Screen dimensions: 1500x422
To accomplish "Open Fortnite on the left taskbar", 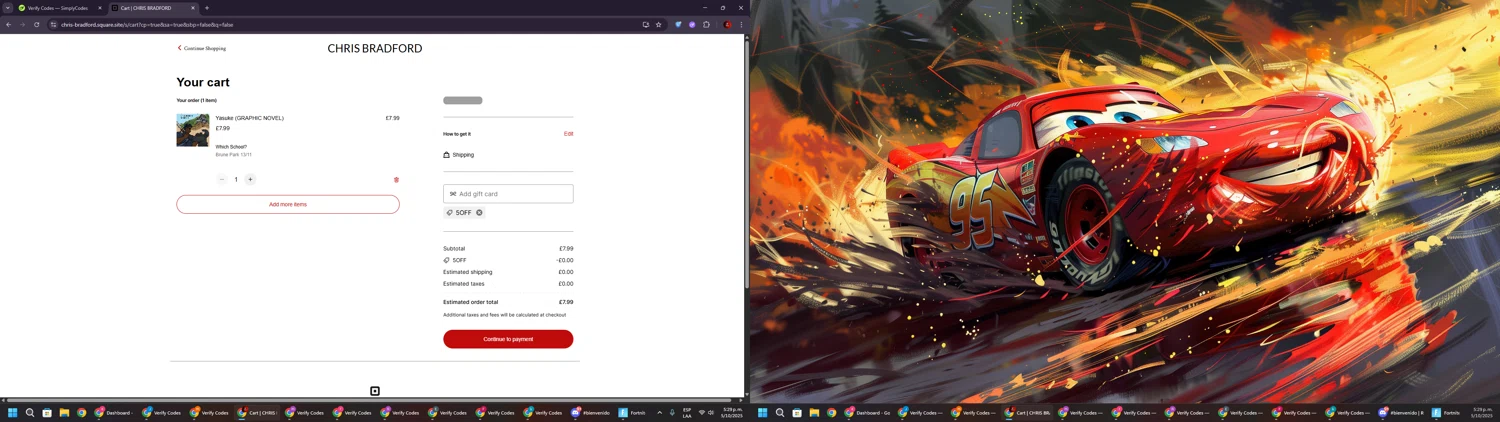I will tap(633, 412).
